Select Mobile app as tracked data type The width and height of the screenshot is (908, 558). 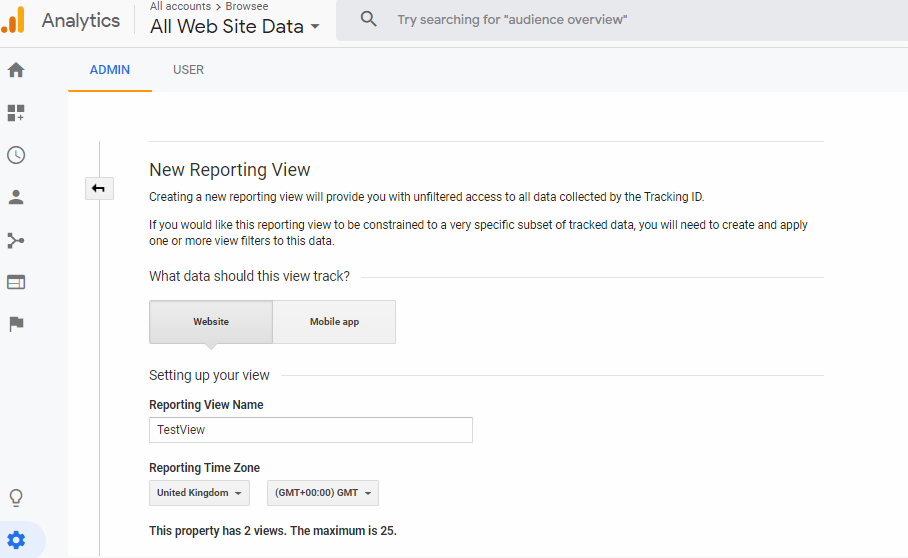click(334, 322)
